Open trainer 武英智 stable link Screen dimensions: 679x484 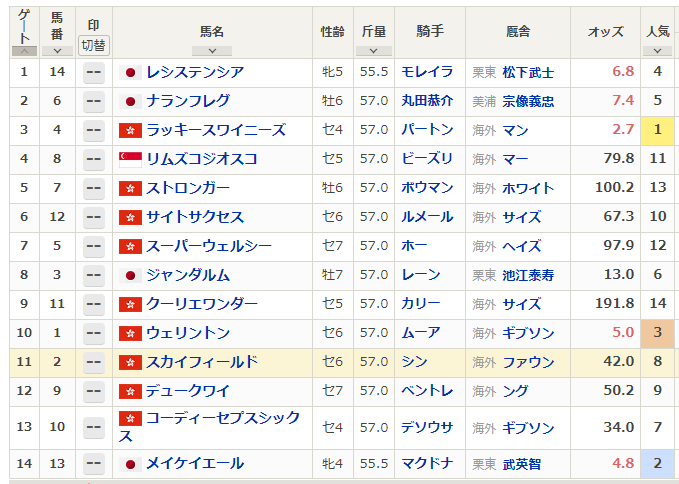(x=522, y=465)
